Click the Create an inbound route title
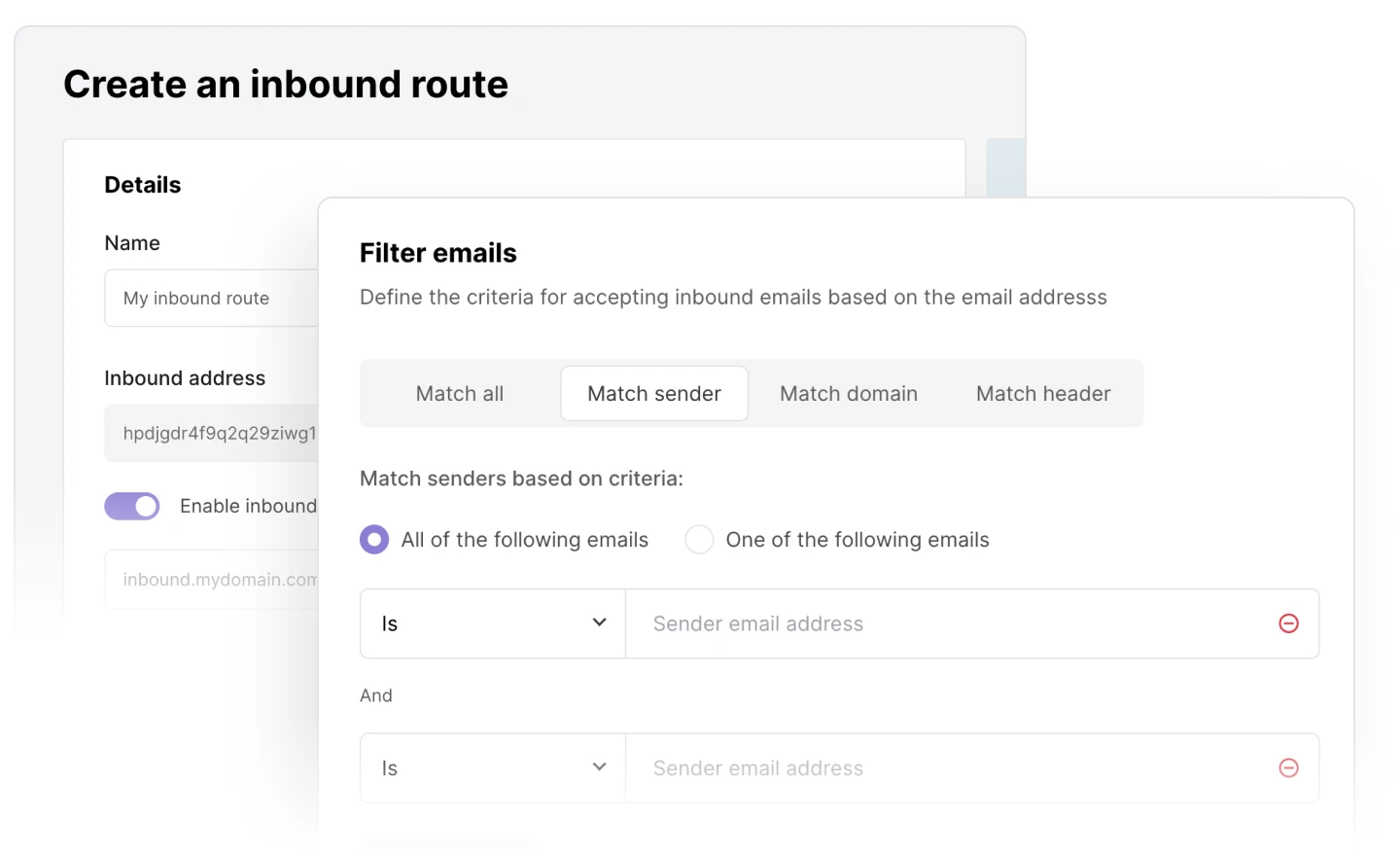Image resolution: width=1400 pixels, height=856 pixels. [x=286, y=85]
